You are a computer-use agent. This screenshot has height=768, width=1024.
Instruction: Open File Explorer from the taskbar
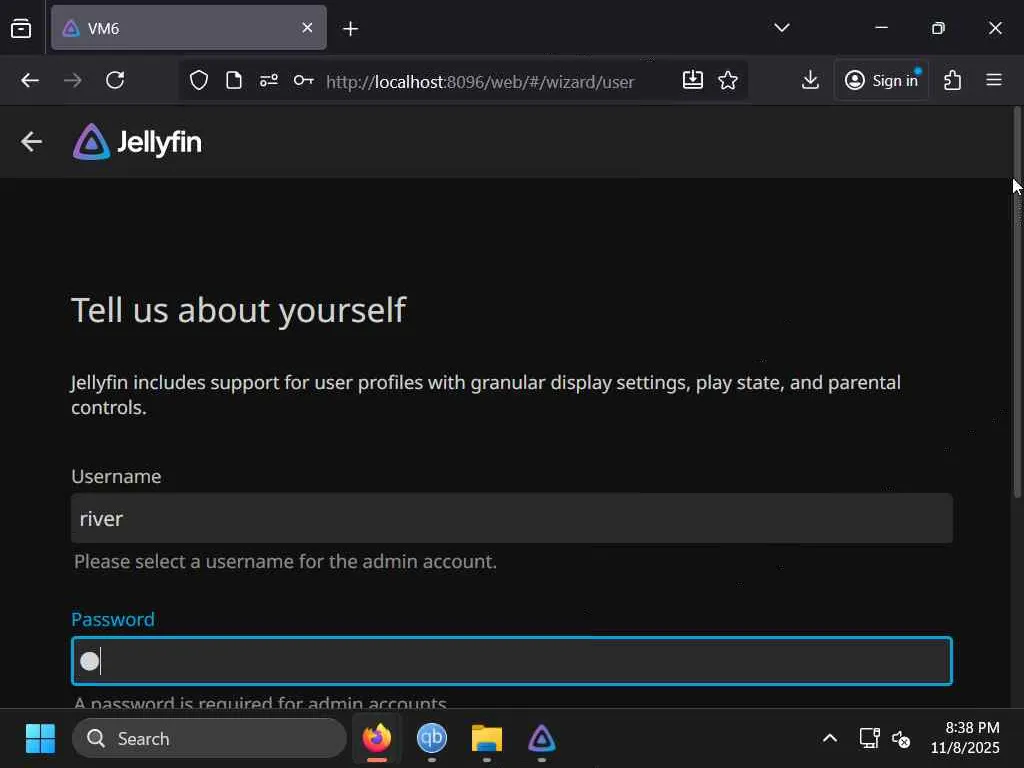(487, 739)
